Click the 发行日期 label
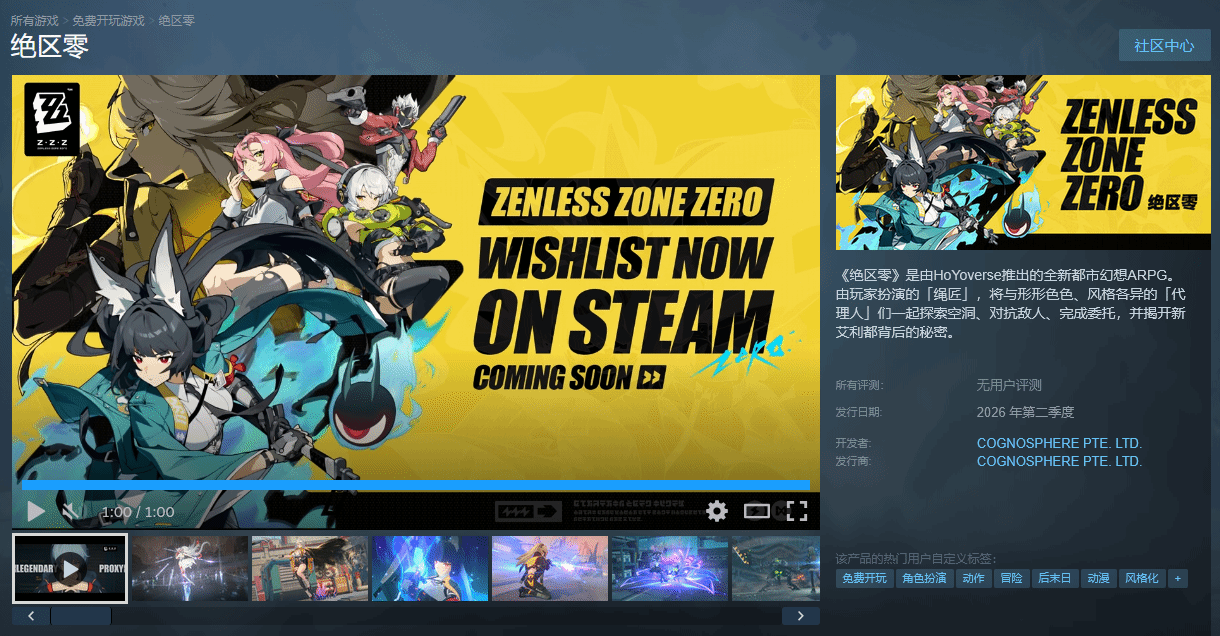The width and height of the screenshot is (1220, 636). pyautogui.click(x=859, y=412)
